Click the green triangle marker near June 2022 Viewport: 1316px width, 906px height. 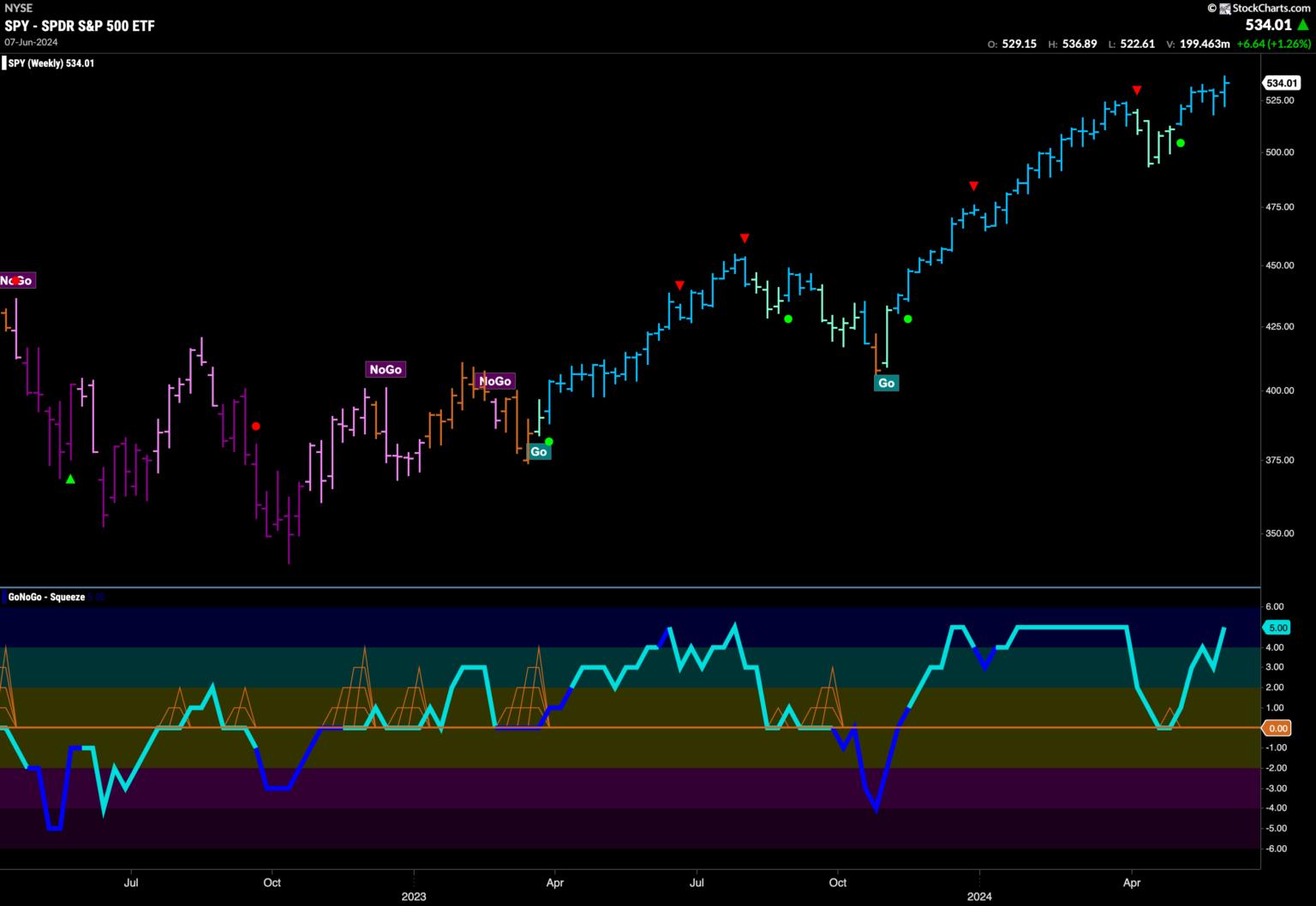click(70, 480)
